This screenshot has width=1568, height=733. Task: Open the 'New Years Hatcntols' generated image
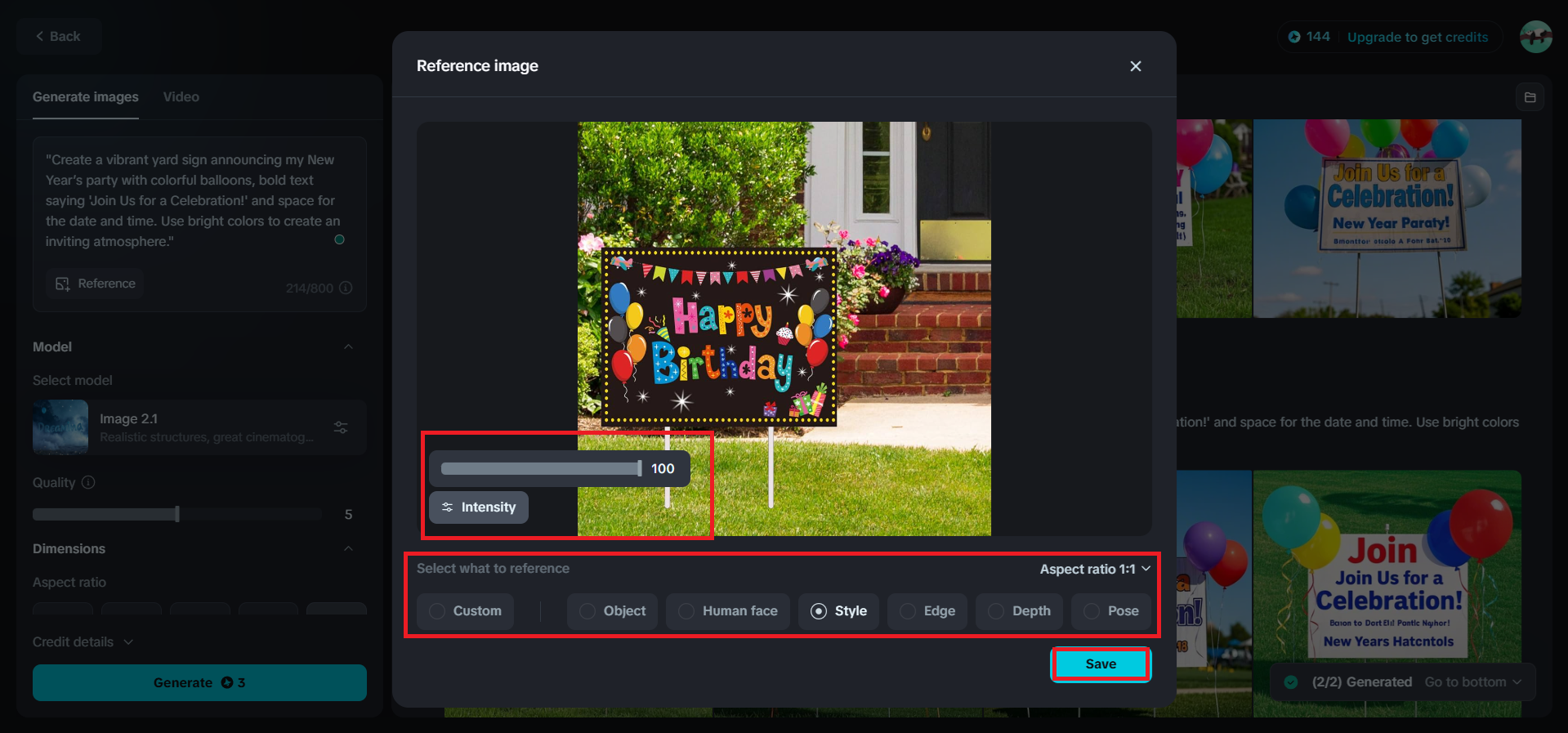pyautogui.click(x=1387, y=594)
